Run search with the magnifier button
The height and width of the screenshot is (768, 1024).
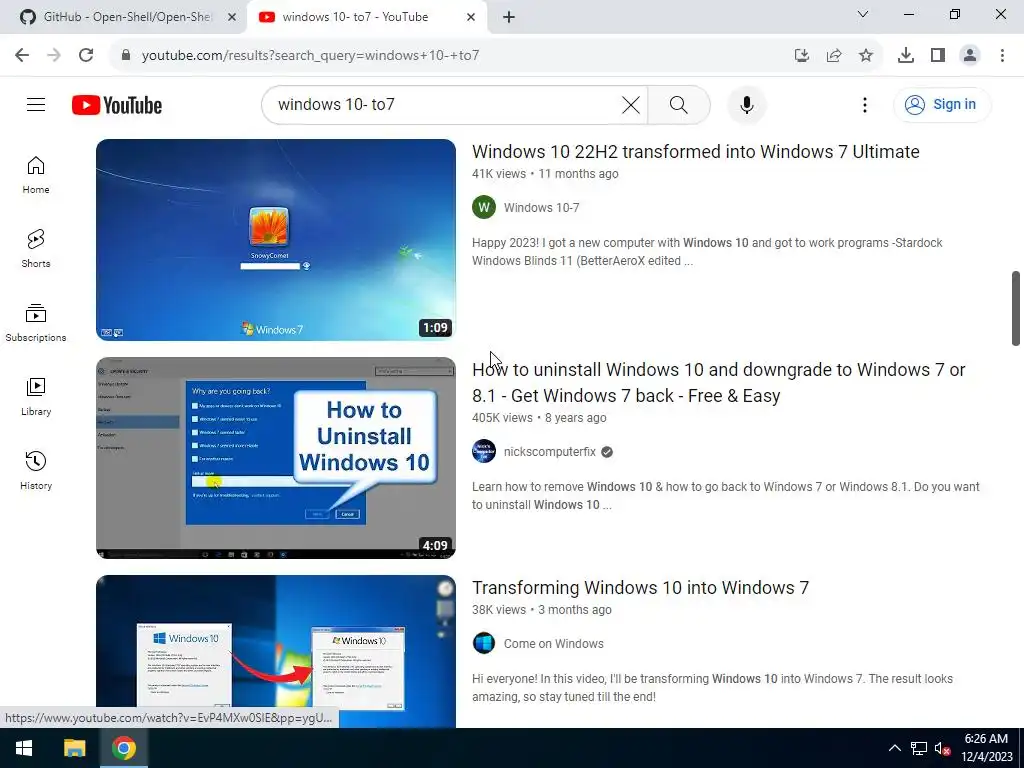coord(679,104)
